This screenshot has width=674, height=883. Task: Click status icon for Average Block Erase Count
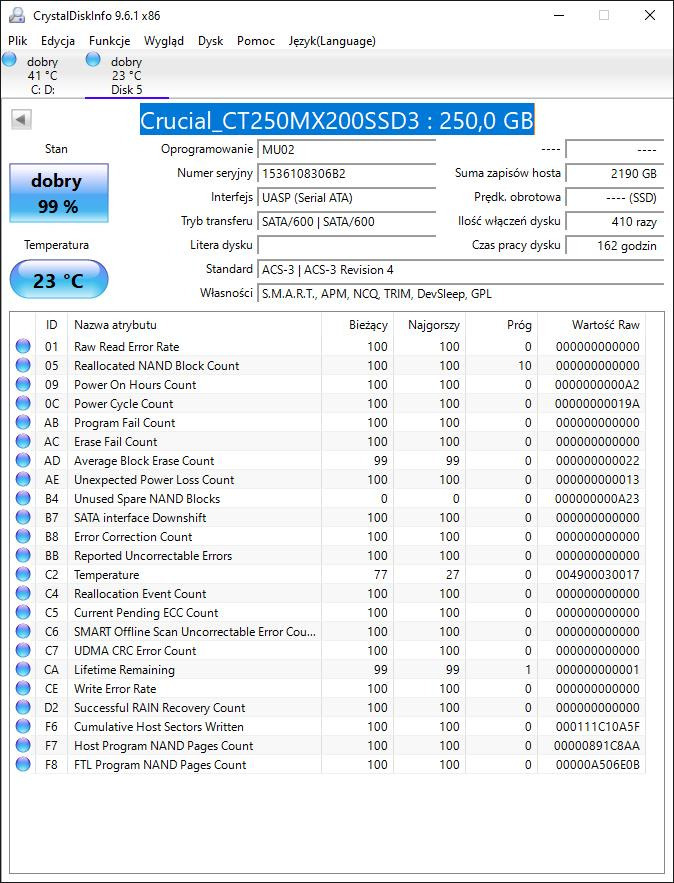point(23,461)
